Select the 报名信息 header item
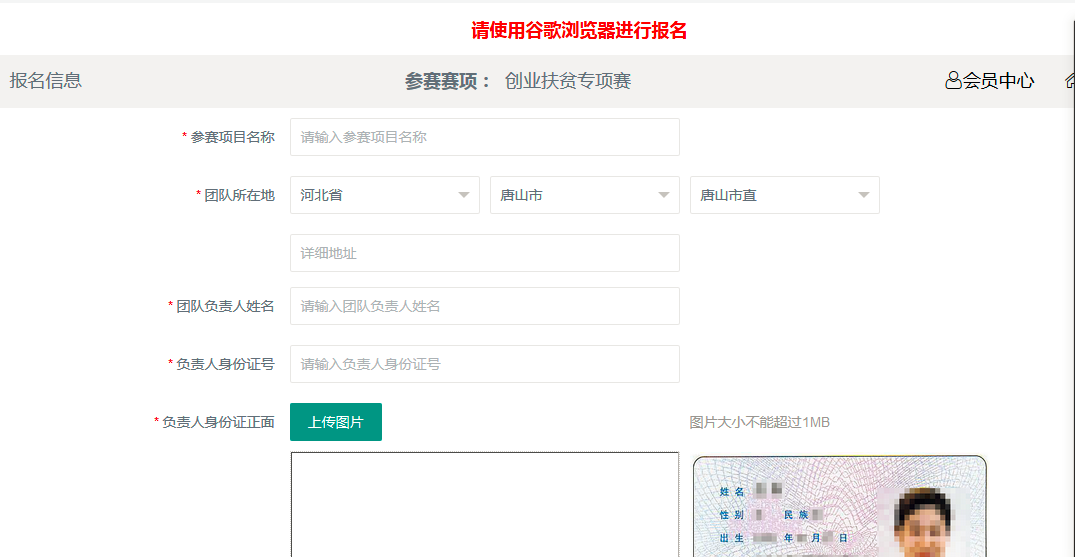Screen dimensions: 1075x557 (x=46, y=81)
